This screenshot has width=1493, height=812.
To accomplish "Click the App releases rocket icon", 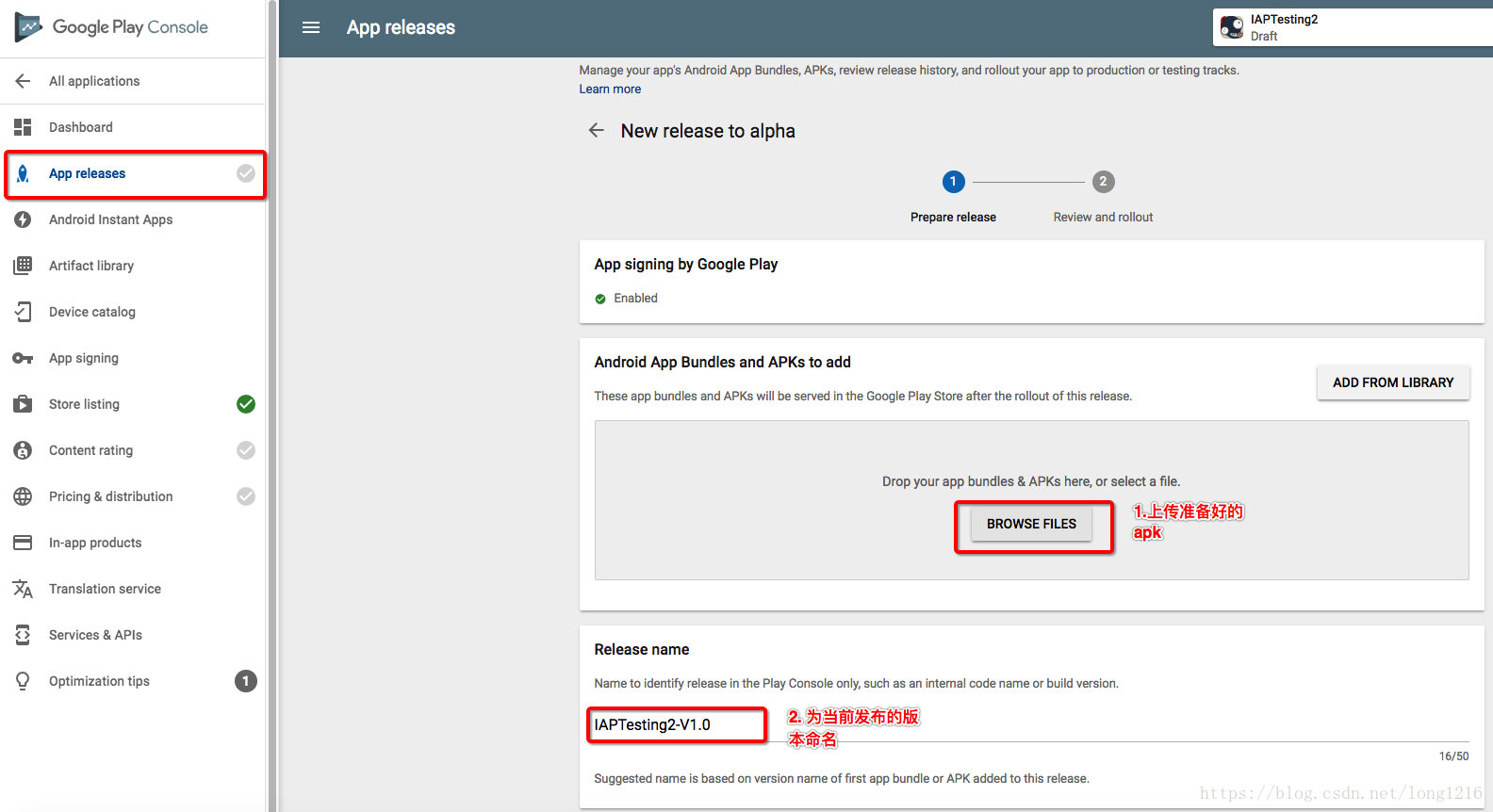I will (x=23, y=173).
